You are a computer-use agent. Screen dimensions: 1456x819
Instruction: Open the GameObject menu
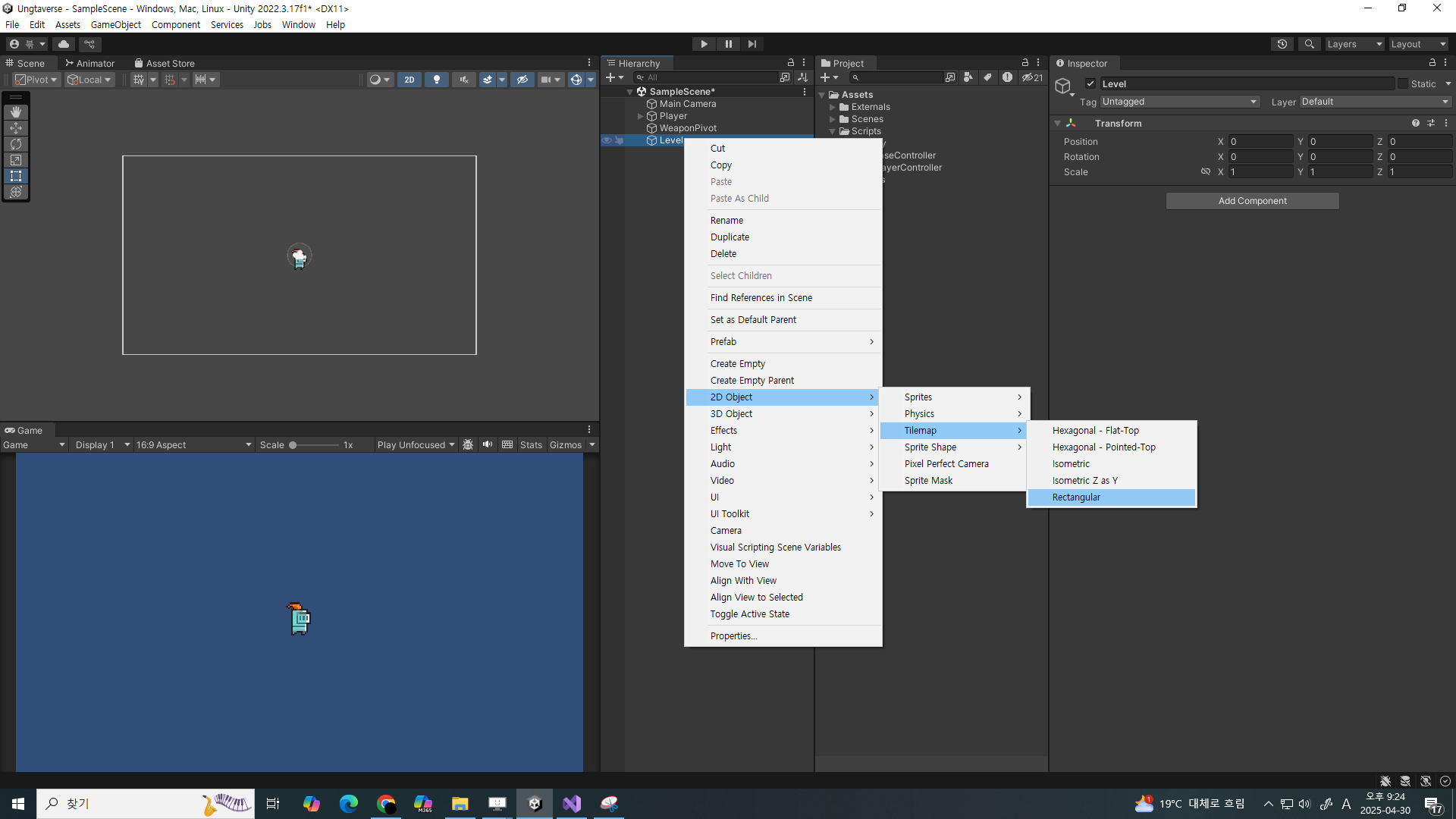click(115, 24)
